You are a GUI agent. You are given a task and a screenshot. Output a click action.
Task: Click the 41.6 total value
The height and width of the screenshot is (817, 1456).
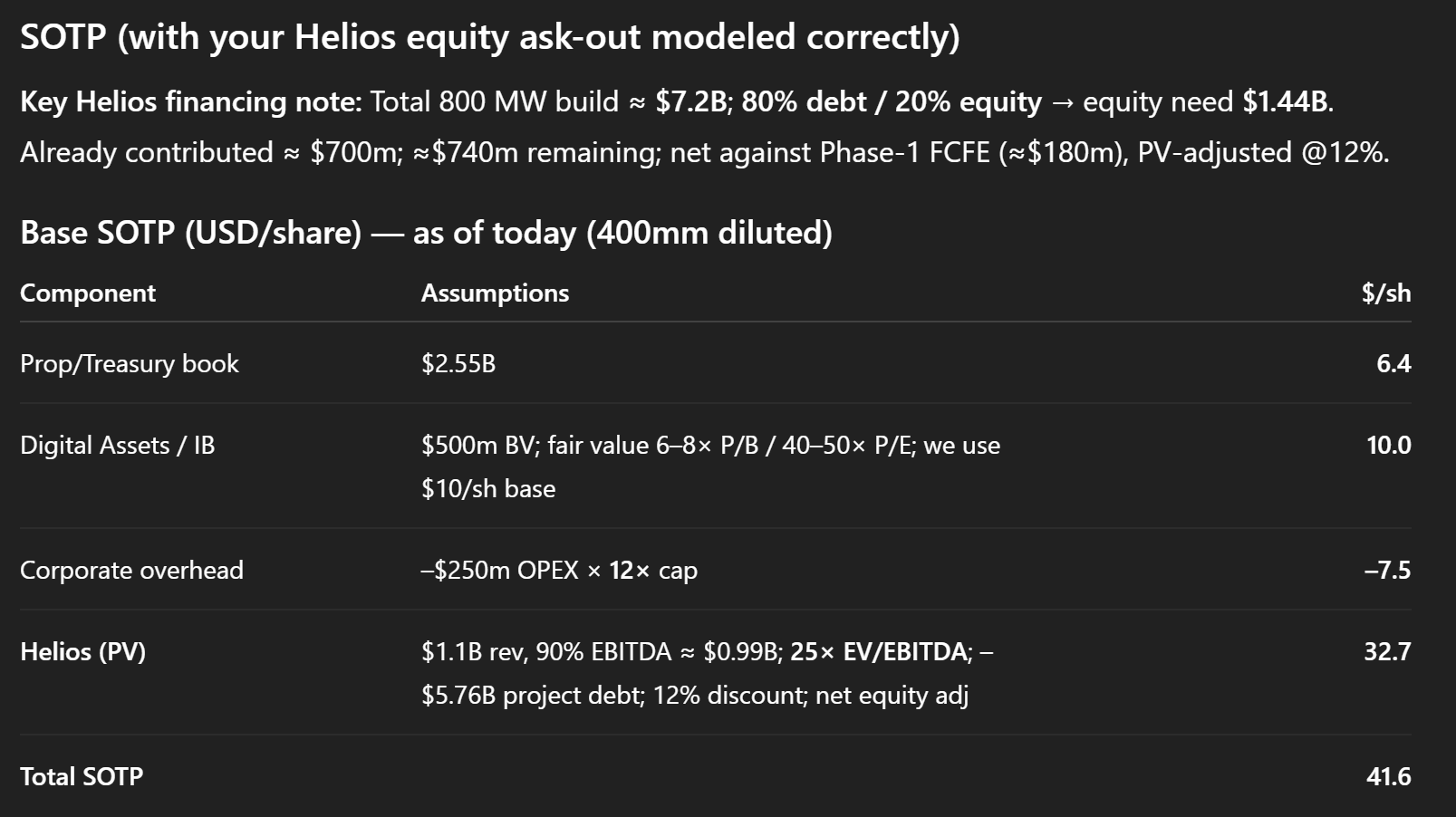pos(1389,776)
